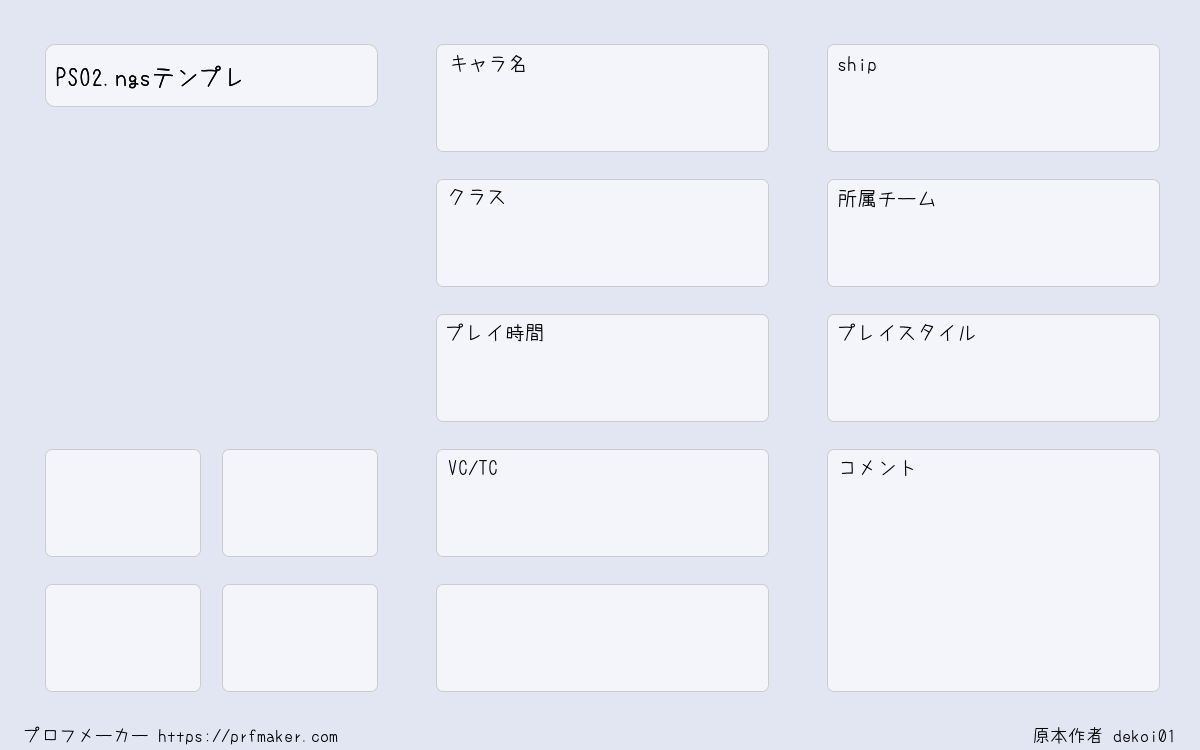Open the https://prfmaker.com link
This screenshot has height=750, width=1200.
[x=248, y=737]
